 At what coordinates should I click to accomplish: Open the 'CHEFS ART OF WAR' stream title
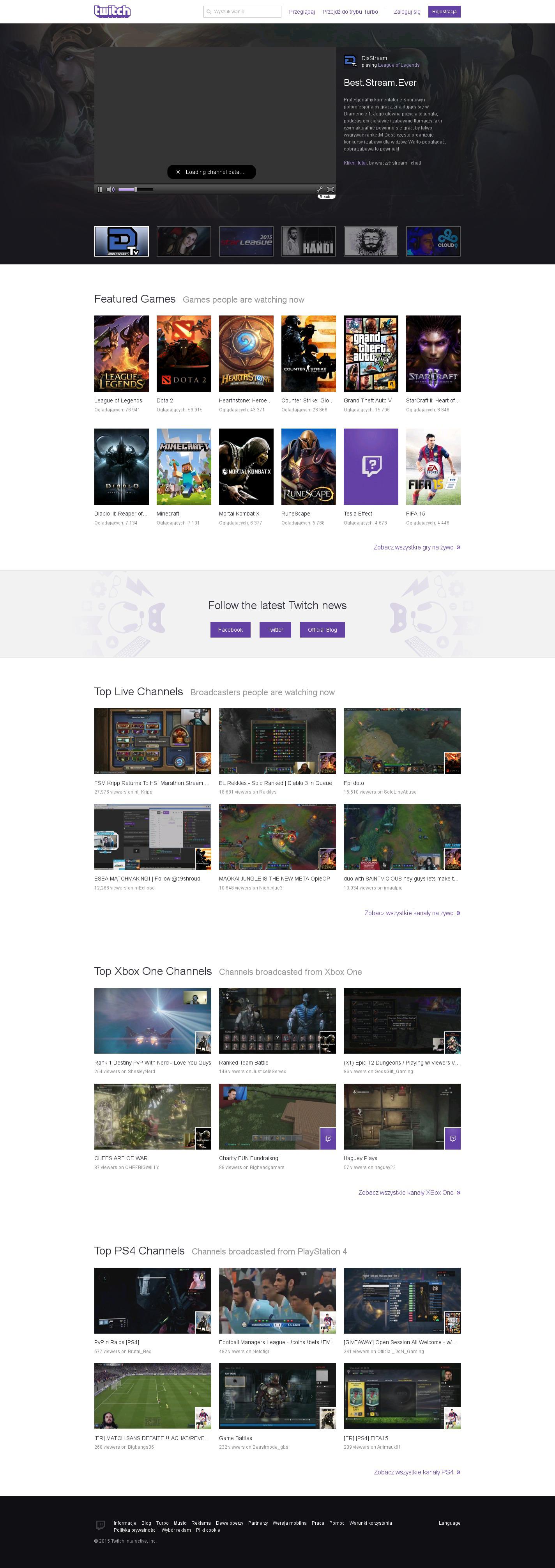point(121,1158)
